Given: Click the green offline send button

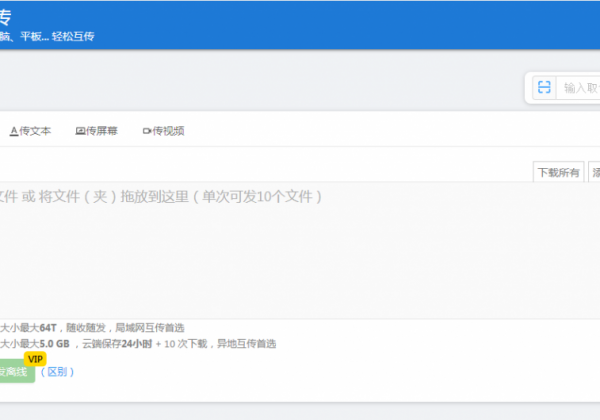Looking at the screenshot, I should pos(17,371).
